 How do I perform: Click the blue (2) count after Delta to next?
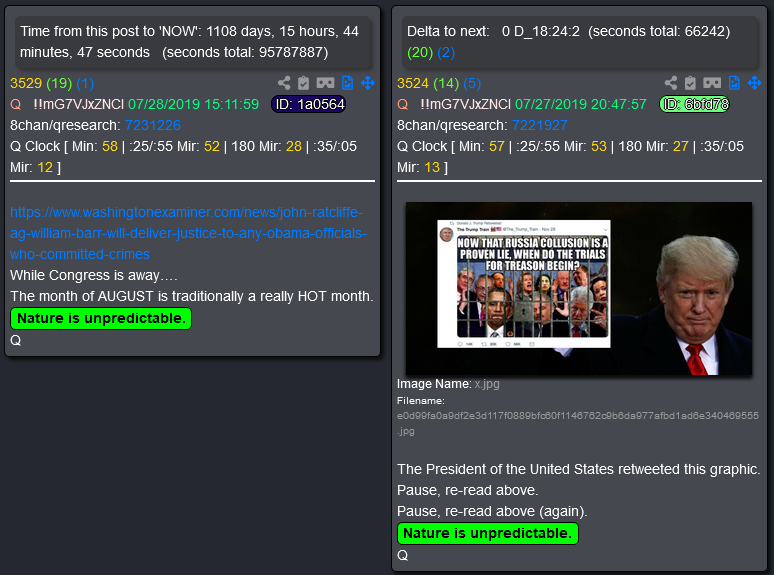click(446, 52)
